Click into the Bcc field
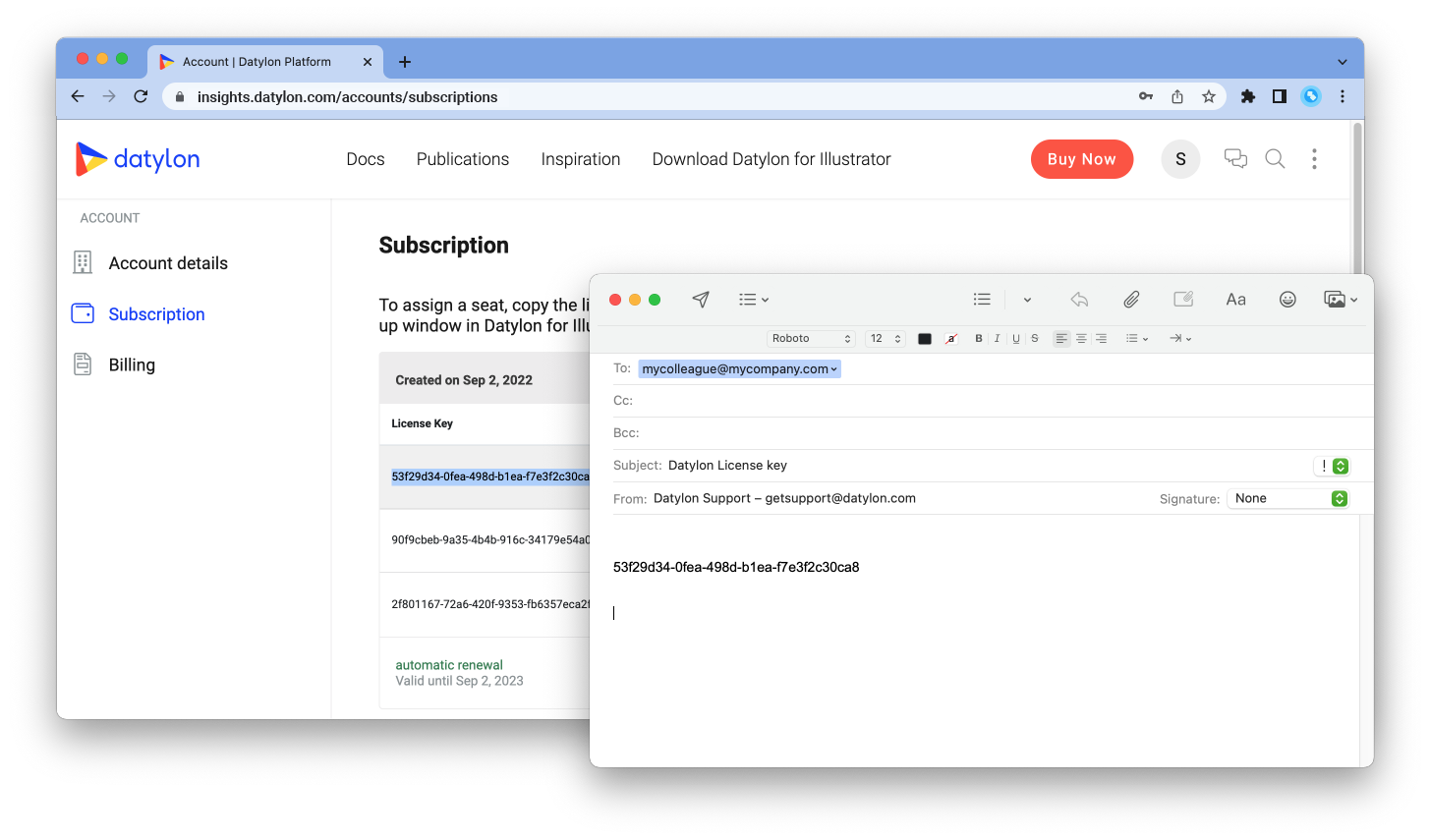 click(x=993, y=432)
